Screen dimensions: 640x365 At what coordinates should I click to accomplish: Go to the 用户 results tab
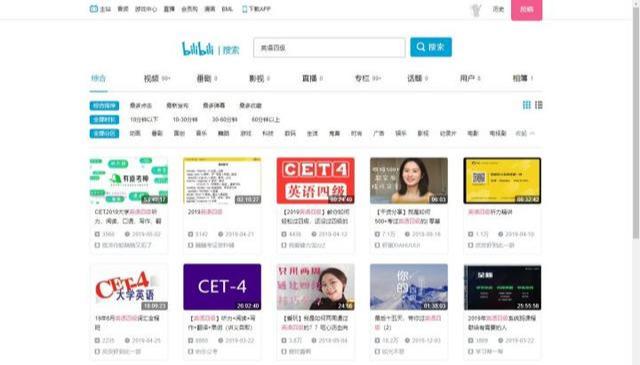pos(470,78)
